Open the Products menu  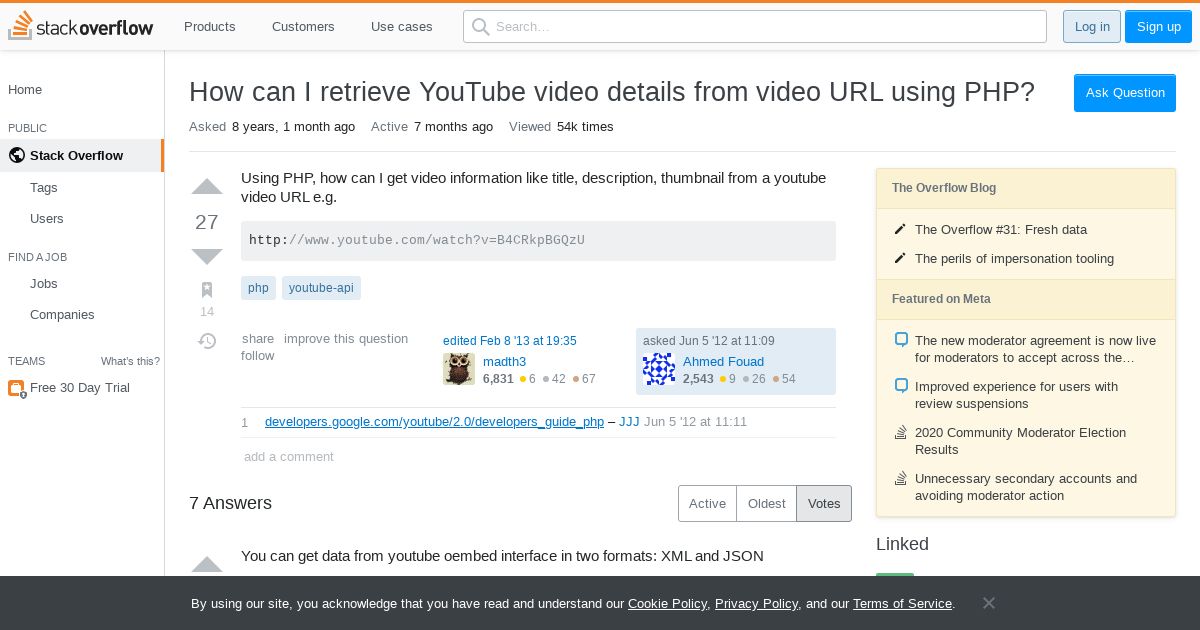pyautogui.click(x=210, y=26)
